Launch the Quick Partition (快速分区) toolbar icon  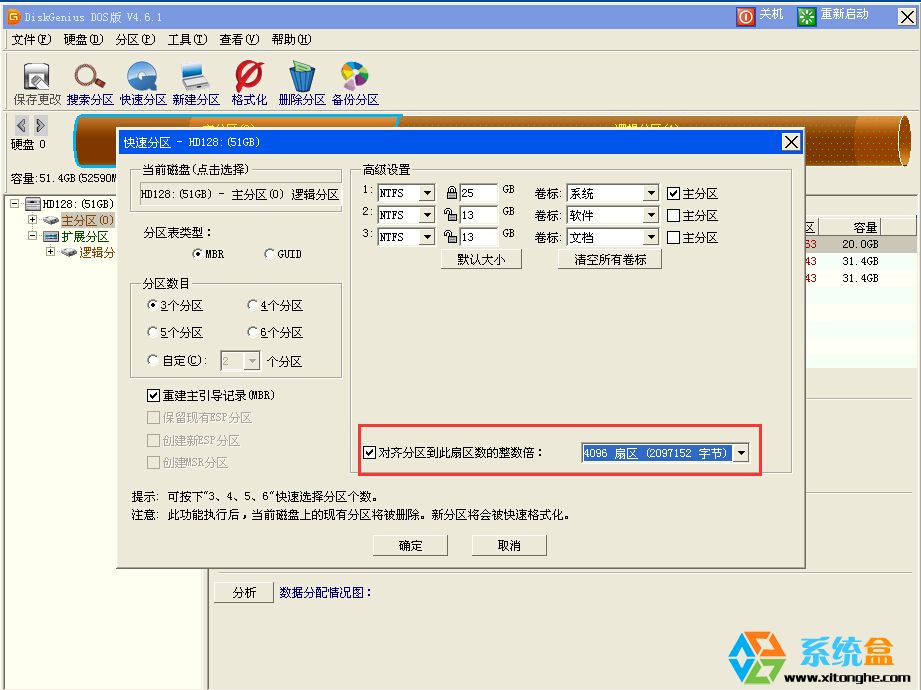pyautogui.click(x=143, y=84)
